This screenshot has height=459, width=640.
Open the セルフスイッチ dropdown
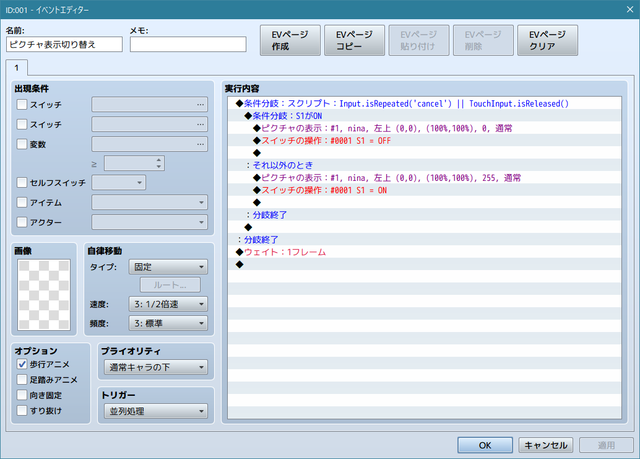click(118, 182)
